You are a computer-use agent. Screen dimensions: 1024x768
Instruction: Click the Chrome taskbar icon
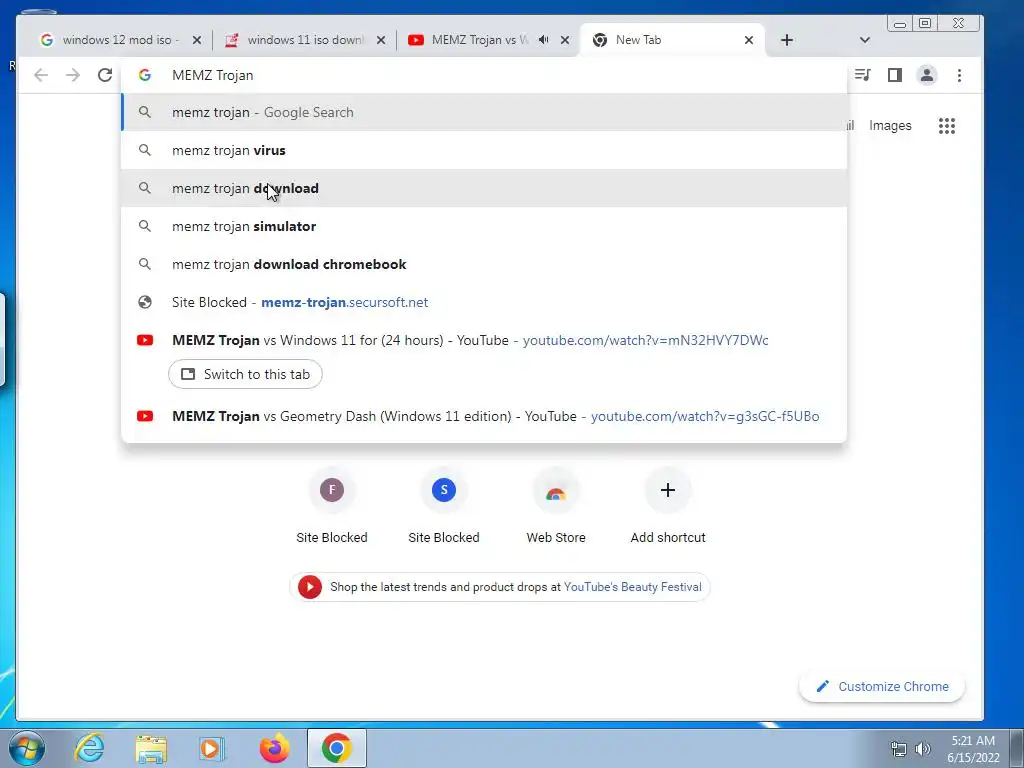336,748
